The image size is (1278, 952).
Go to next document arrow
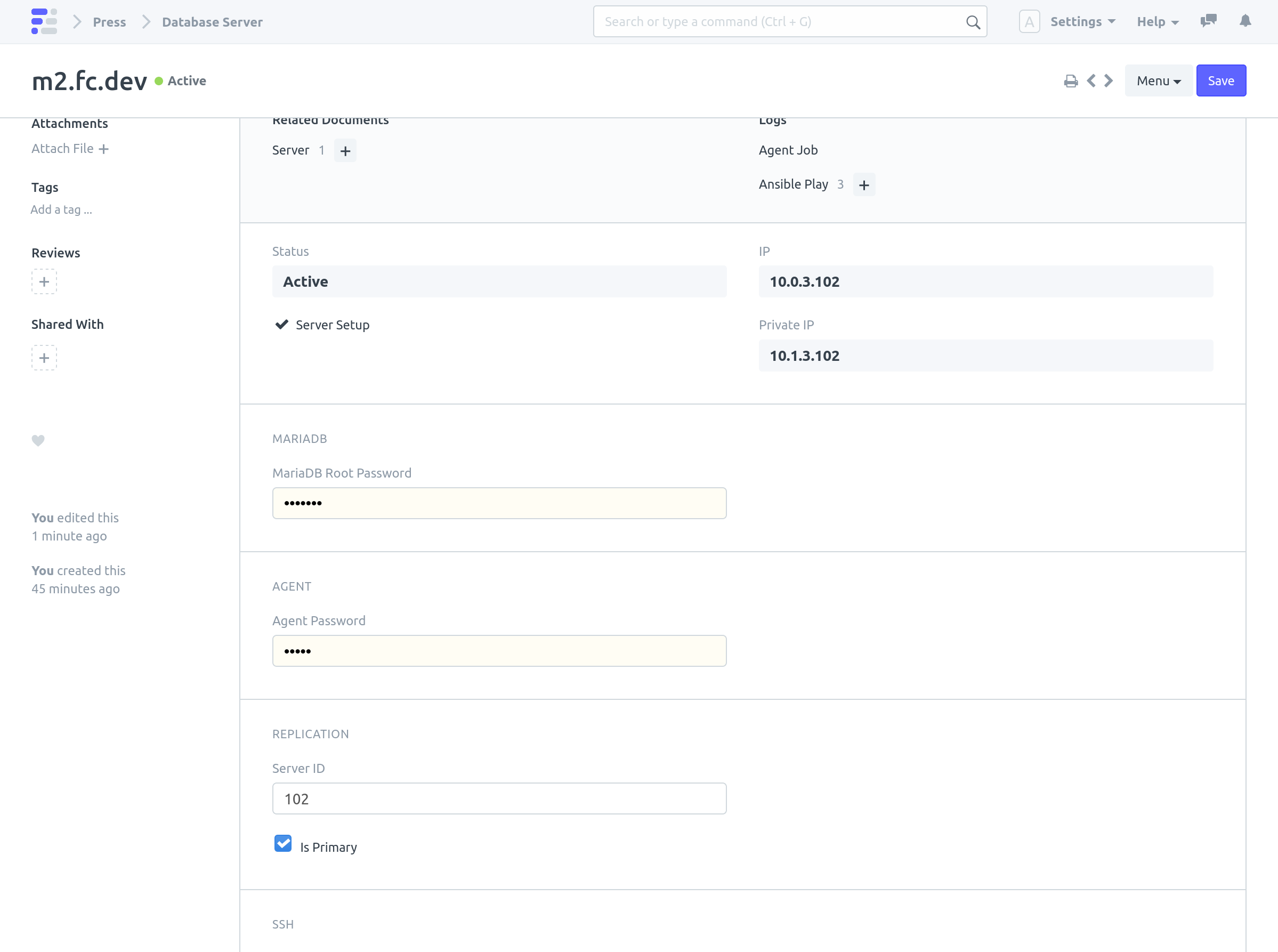(x=1109, y=80)
